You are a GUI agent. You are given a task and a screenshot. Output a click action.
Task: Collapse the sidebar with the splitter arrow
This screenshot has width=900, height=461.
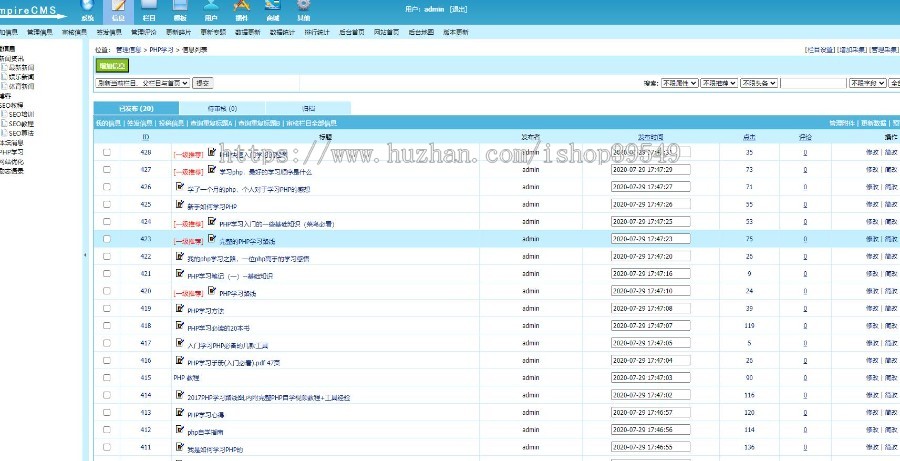[86, 255]
